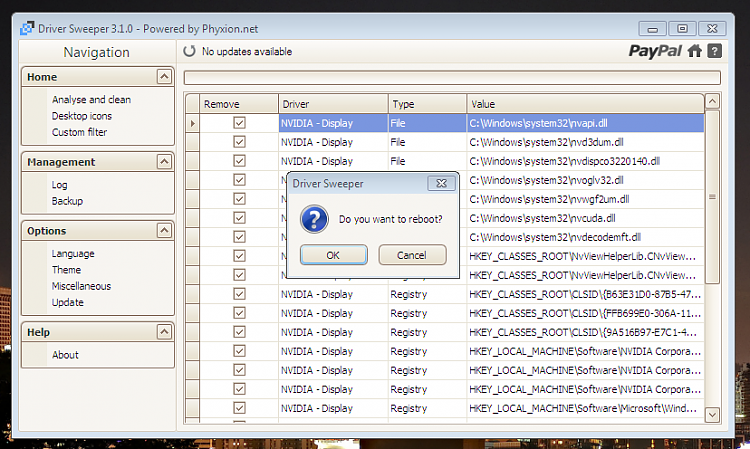Click NVIDIA - Display in nvdispco3220140.dll row
Image resolution: width=750 pixels, height=449 pixels.
[333, 161]
